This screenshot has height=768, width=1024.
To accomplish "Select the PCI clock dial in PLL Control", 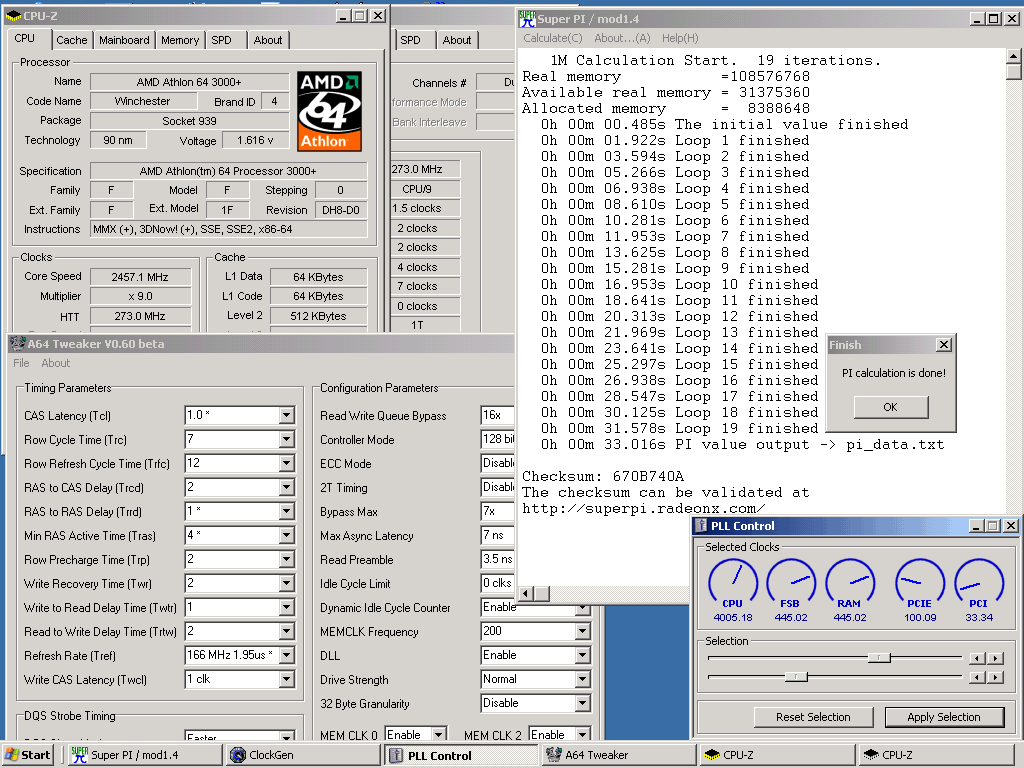I will pyautogui.click(x=978, y=583).
